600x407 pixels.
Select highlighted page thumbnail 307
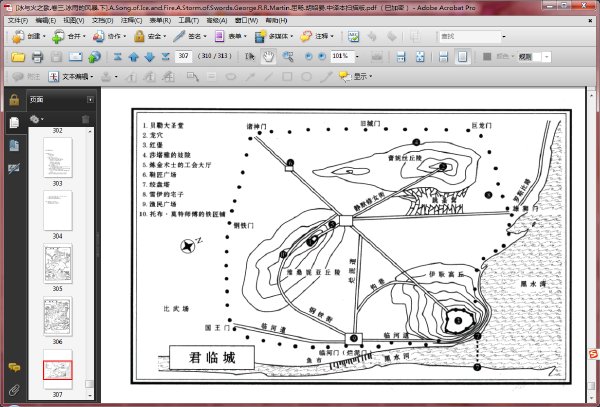coord(57,370)
